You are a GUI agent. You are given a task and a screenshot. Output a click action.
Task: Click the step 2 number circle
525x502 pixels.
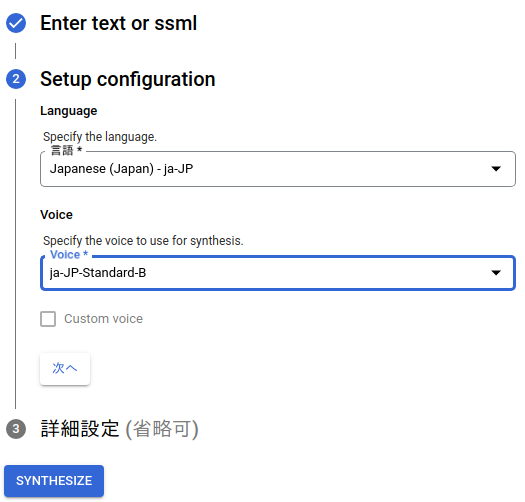pyautogui.click(x=16, y=79)
